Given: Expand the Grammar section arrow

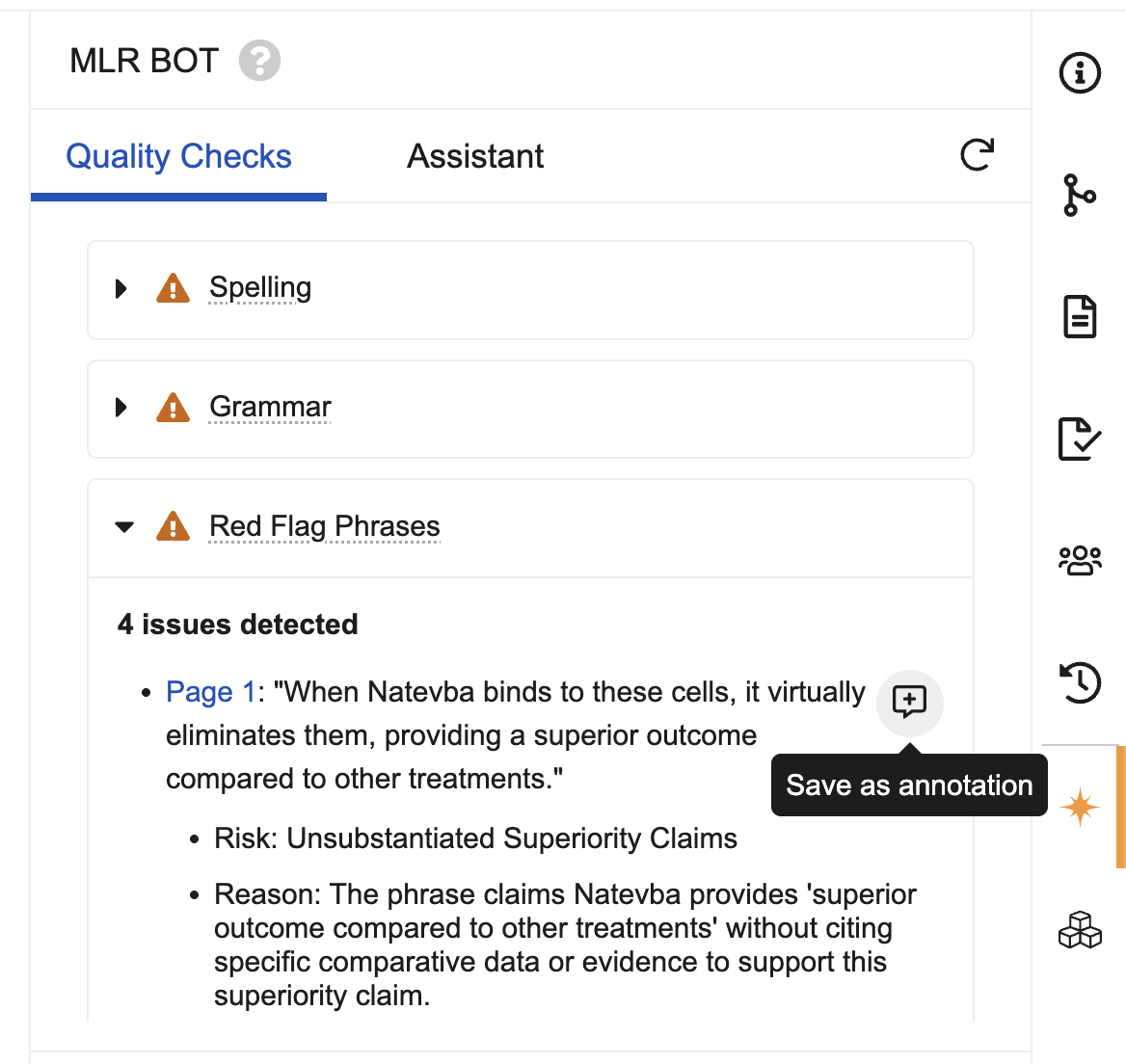Looking at the screenshot, I should 121,408.
